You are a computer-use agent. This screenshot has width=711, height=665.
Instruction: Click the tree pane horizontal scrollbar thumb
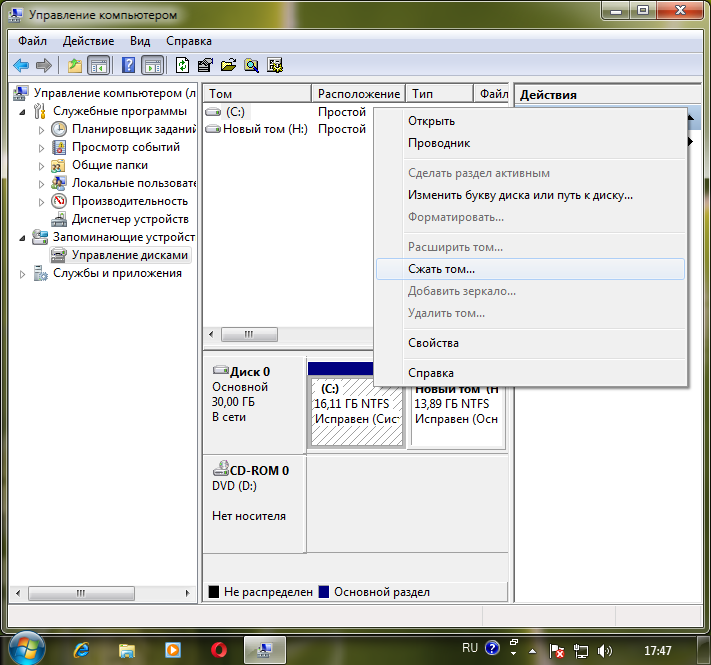pyautogui.click(x=82, y=593)
